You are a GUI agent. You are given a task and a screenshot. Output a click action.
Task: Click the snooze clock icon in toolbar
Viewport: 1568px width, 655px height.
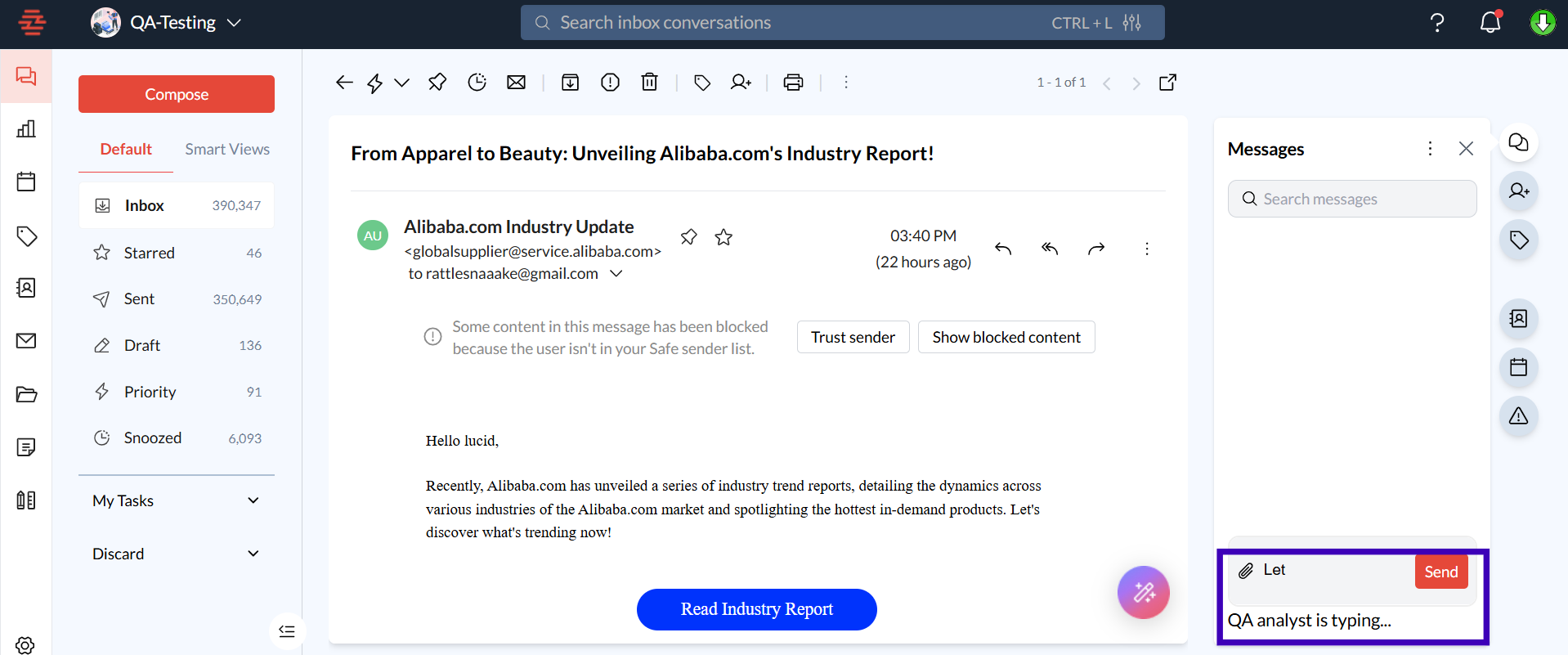click(477, 83)
